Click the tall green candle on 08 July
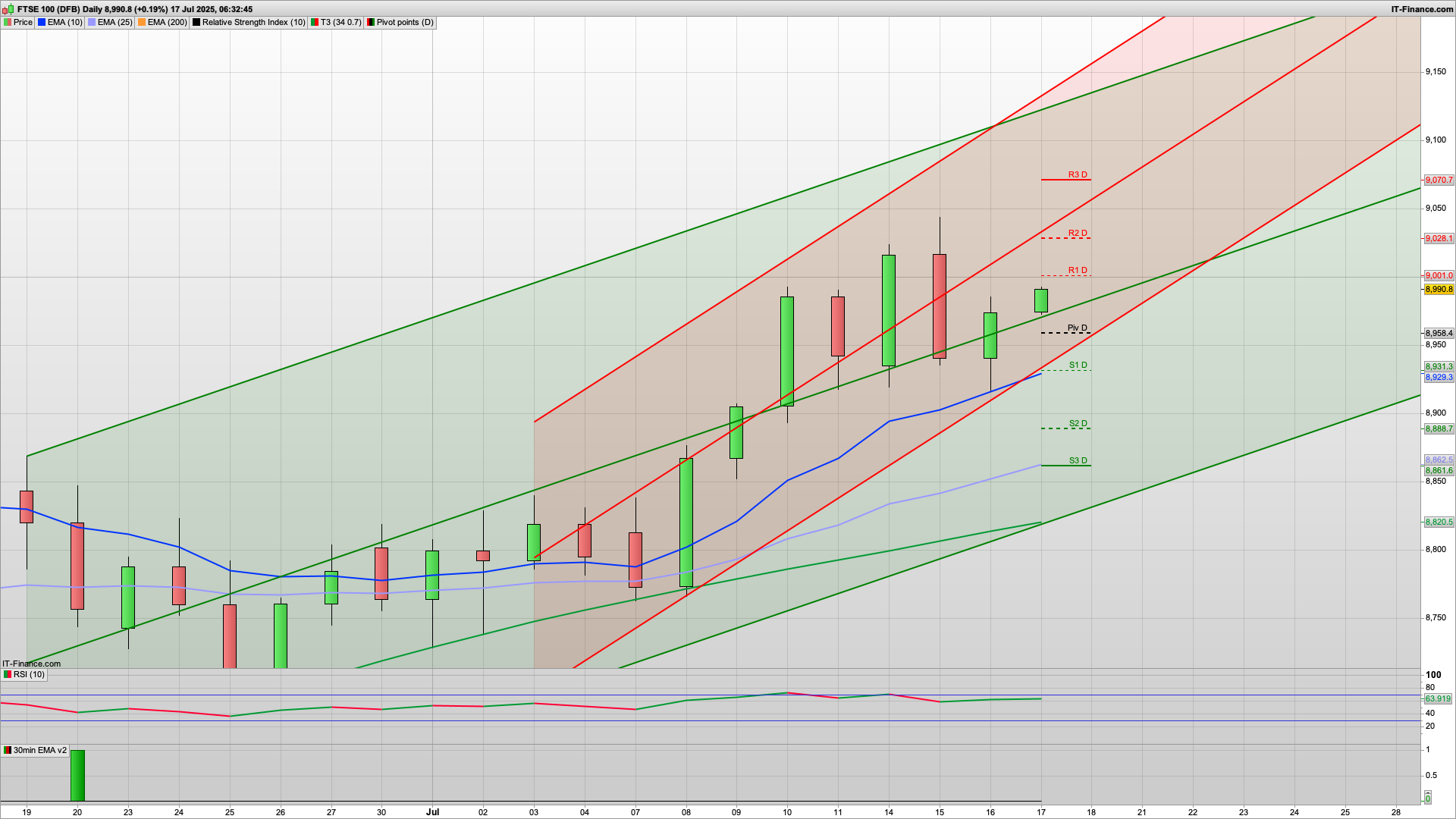The image size is (1456, 819). 686,522
